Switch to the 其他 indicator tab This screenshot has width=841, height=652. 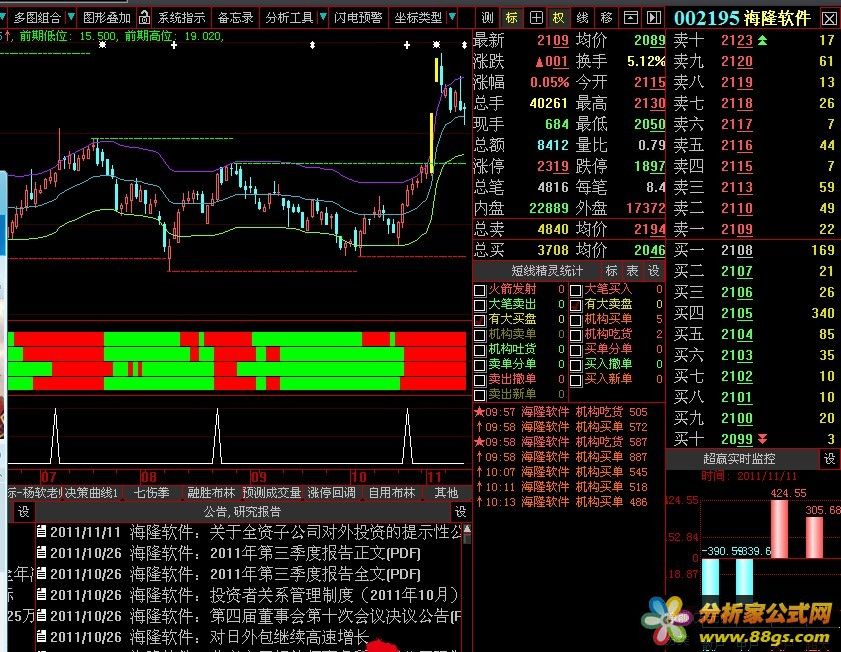446,492
